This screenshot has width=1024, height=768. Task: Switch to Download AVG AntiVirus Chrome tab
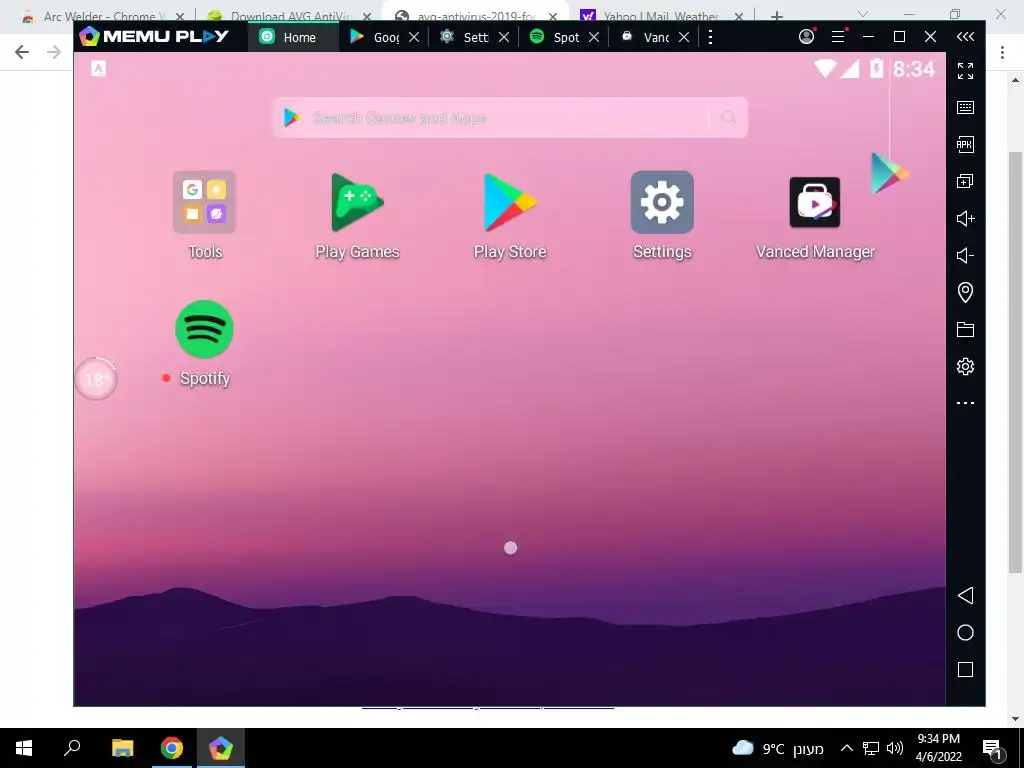290,16
